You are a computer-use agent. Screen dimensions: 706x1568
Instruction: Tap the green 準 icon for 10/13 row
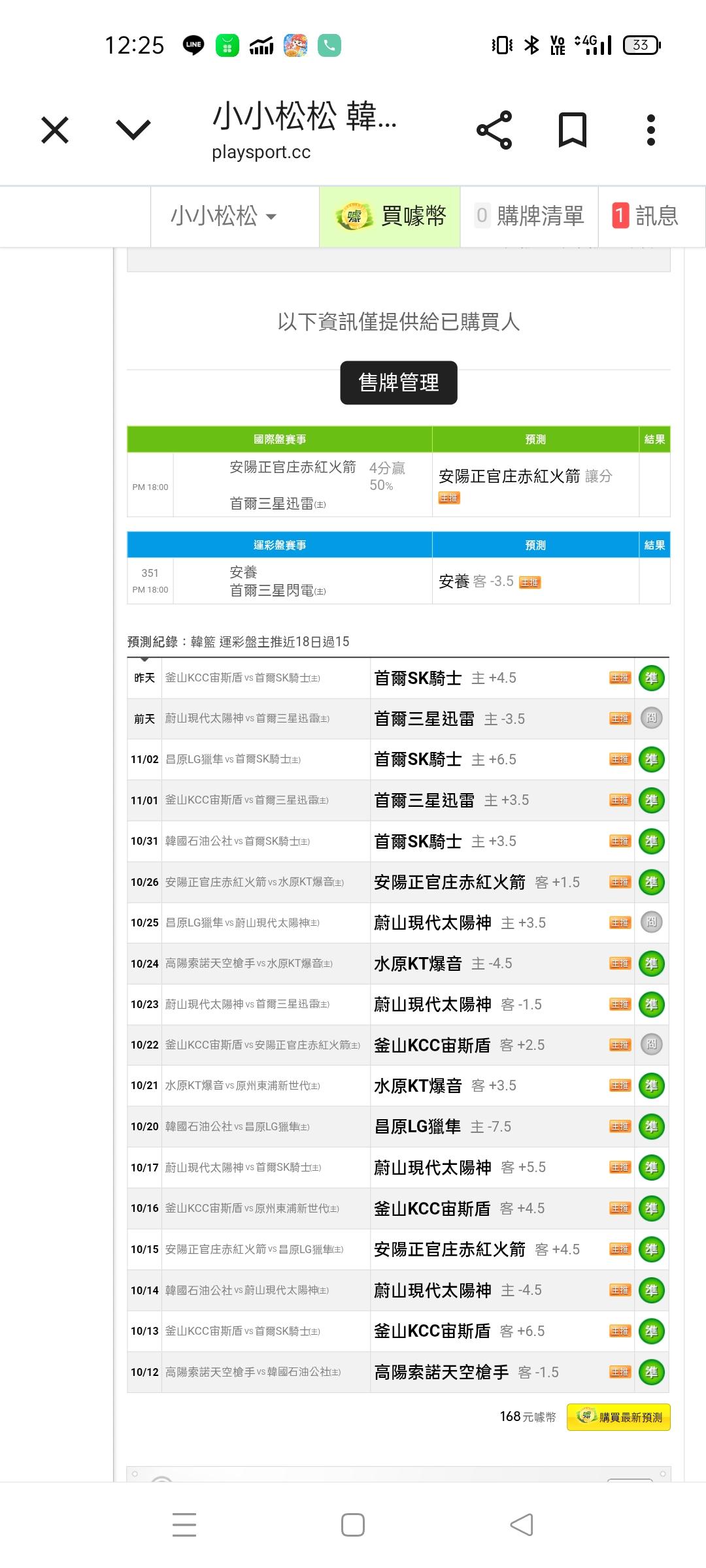coord(651,1331)
